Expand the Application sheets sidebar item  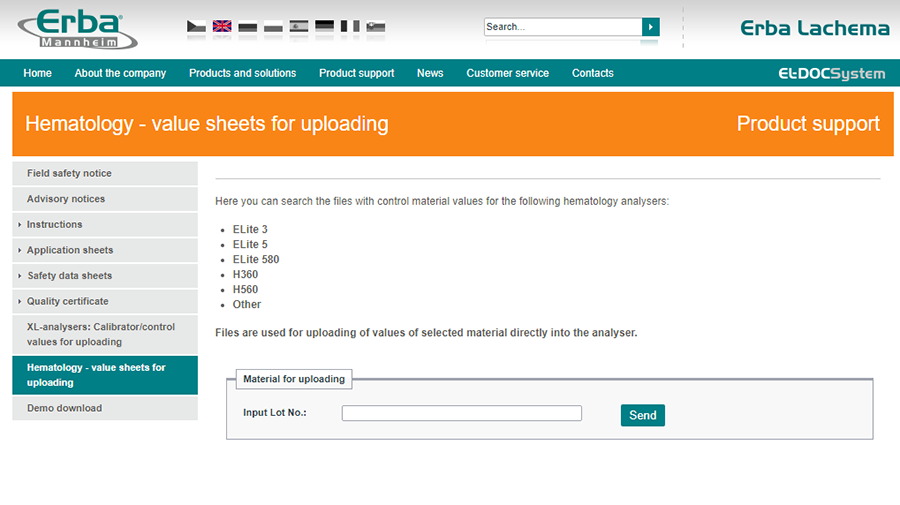click(x=105, y=250)
